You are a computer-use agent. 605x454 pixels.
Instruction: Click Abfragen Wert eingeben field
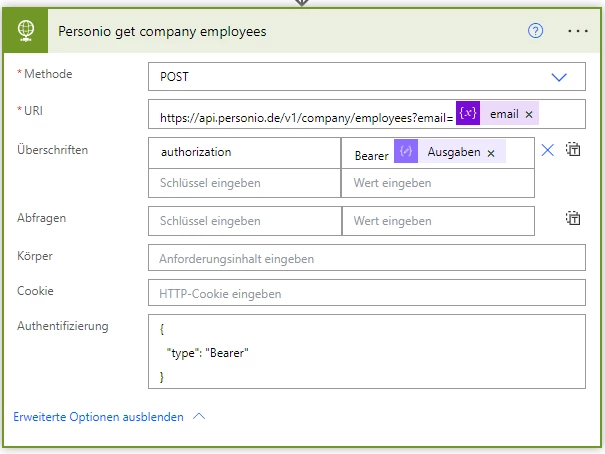click(x=438, y=221)
